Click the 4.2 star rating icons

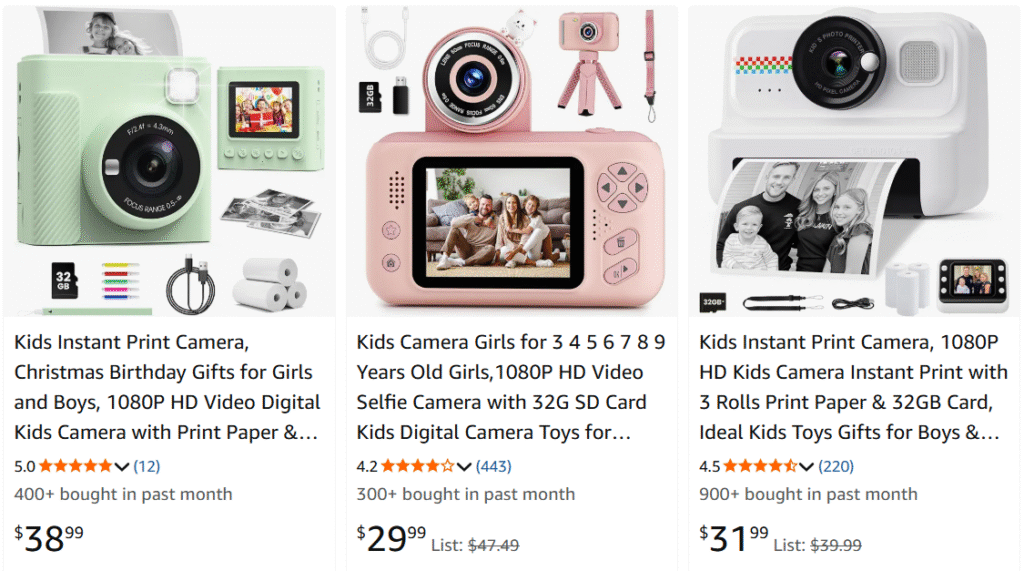click(418, 466)
